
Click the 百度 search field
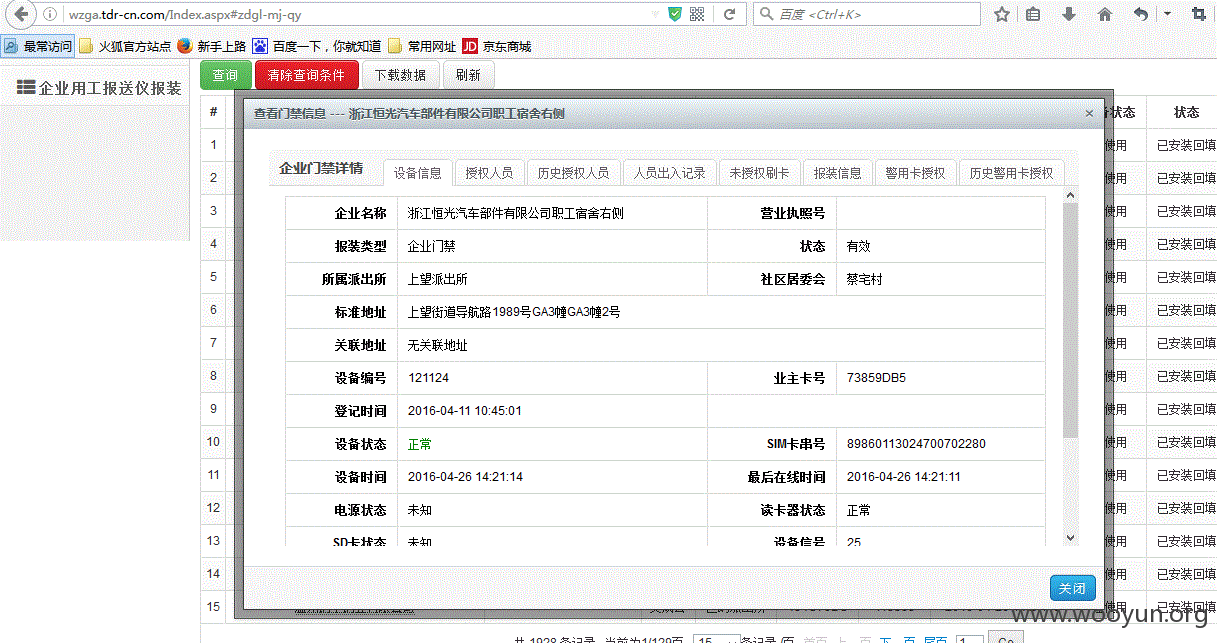tap(867, 15)
